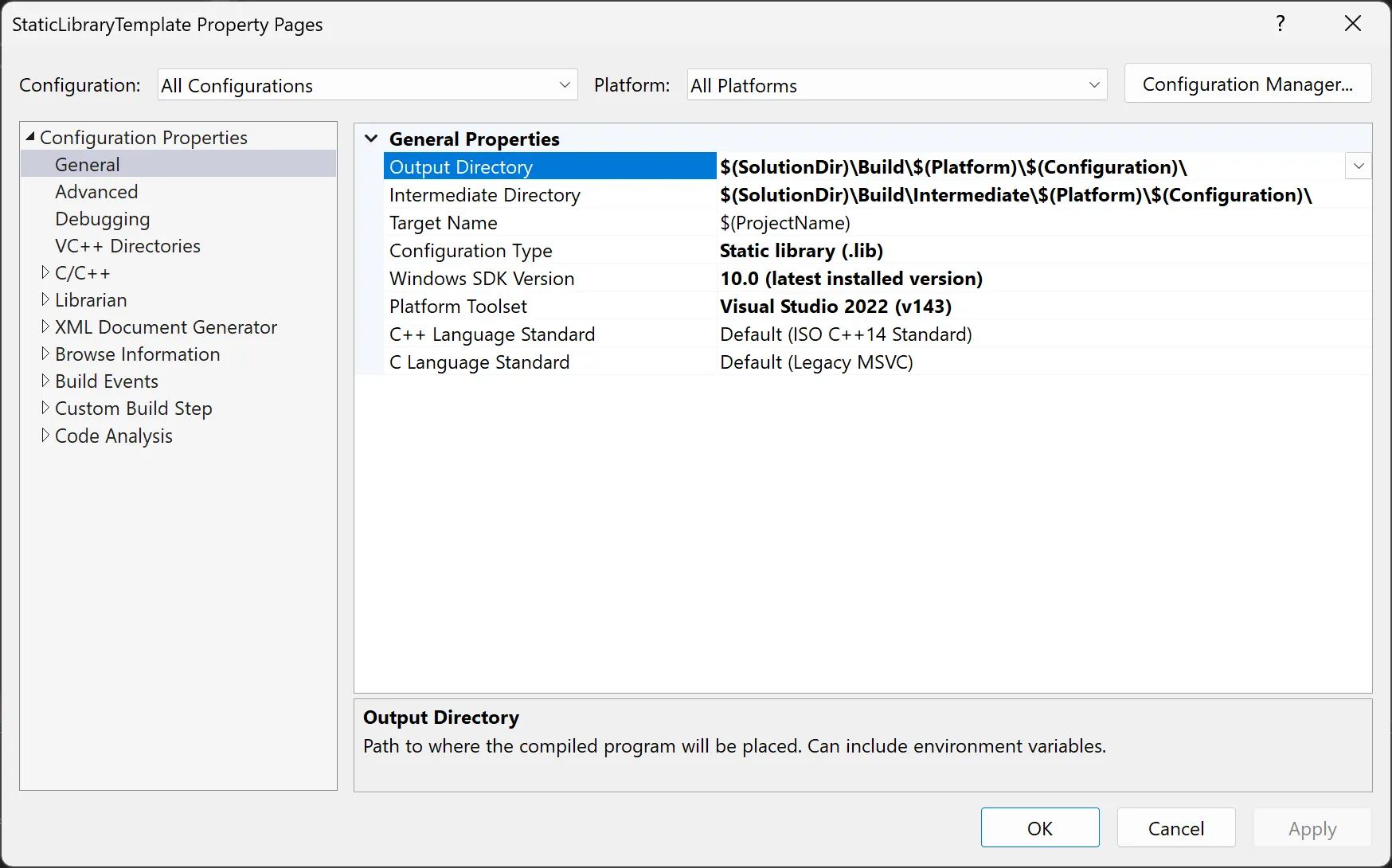The image size is (1392, 868).
Task: Expand the XML Document Generator node
Action: click(45, 326)
